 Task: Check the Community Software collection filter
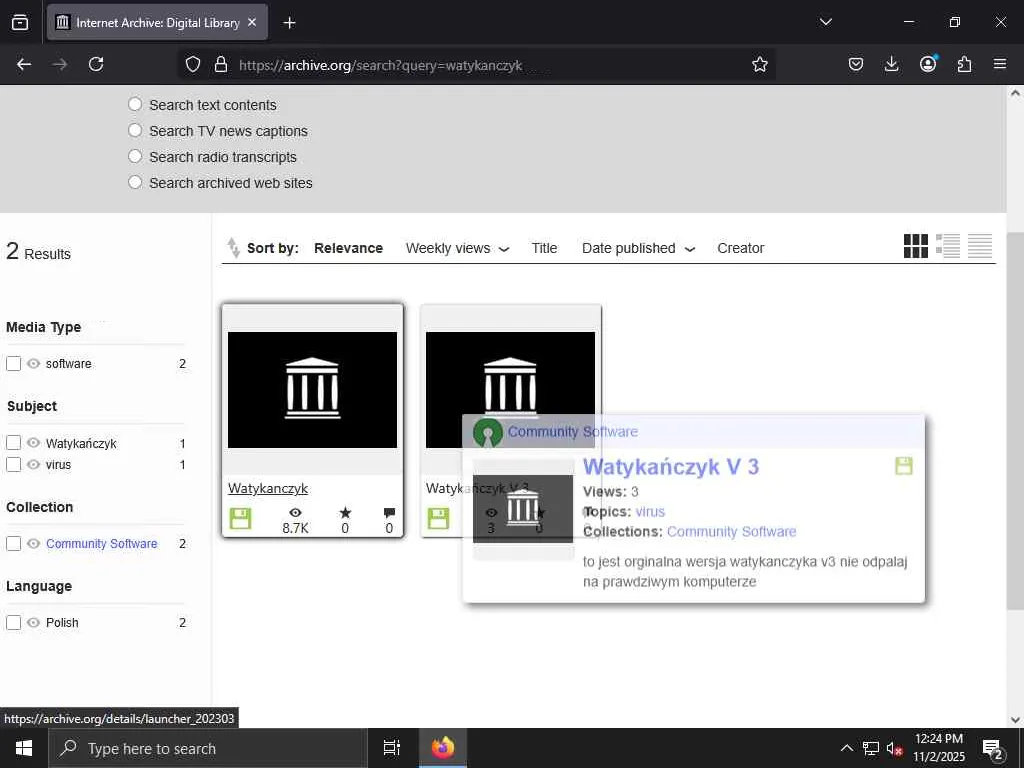click(x=13, y=543)
